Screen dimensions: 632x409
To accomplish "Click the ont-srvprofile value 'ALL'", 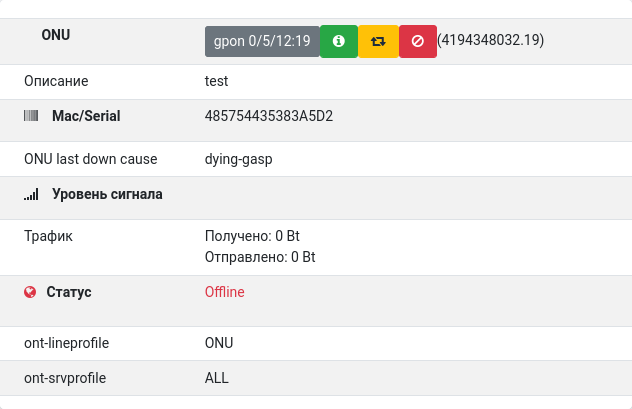I will click(217, 378).
